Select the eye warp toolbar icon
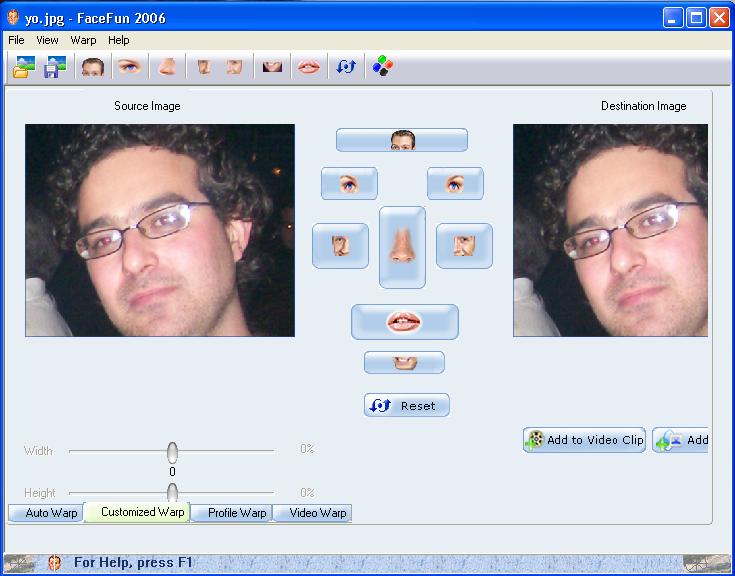735x576 pixels. (129, 67)
